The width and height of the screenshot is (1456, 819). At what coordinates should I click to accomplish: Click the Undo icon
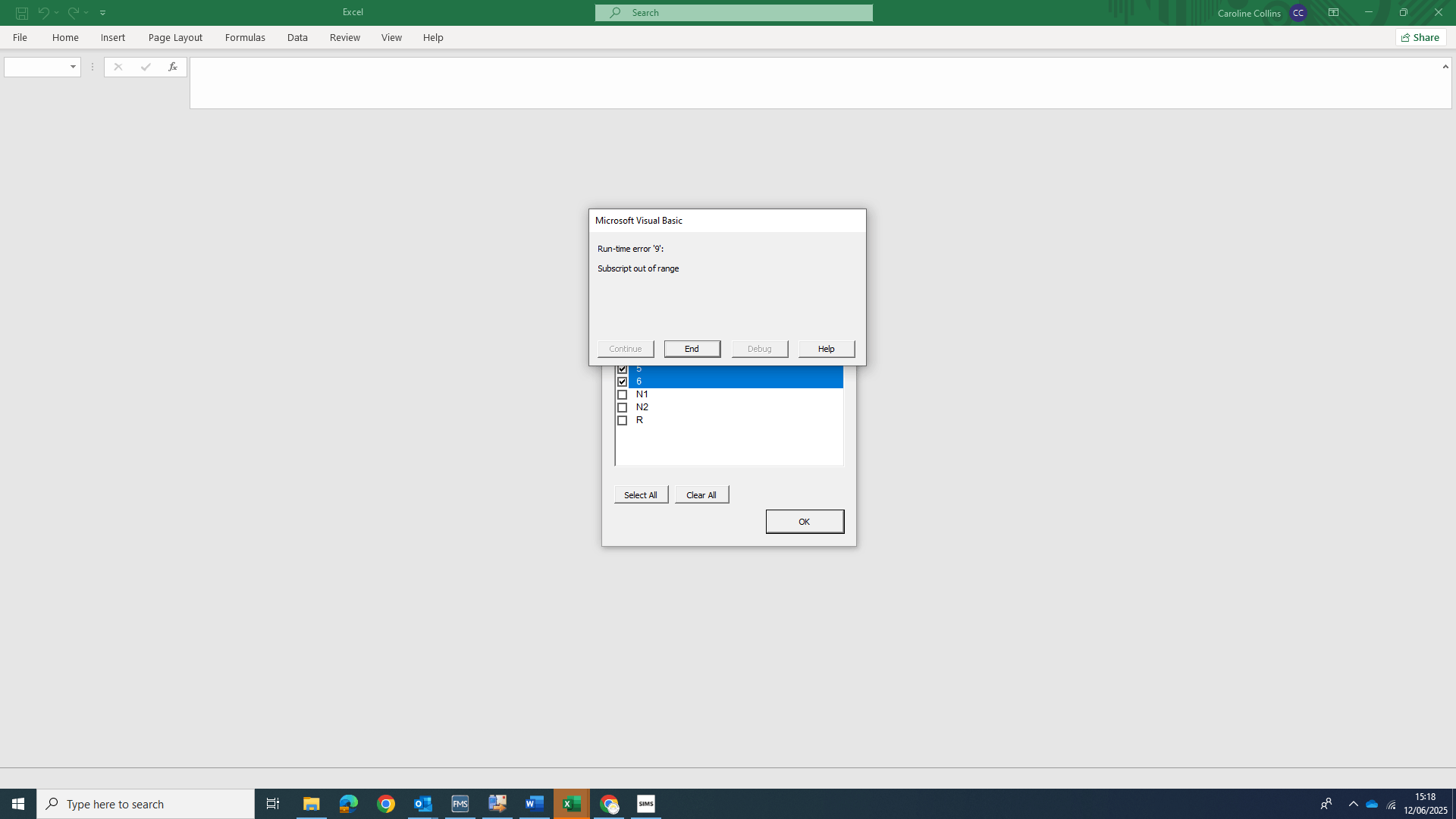[x=42, y=12]
